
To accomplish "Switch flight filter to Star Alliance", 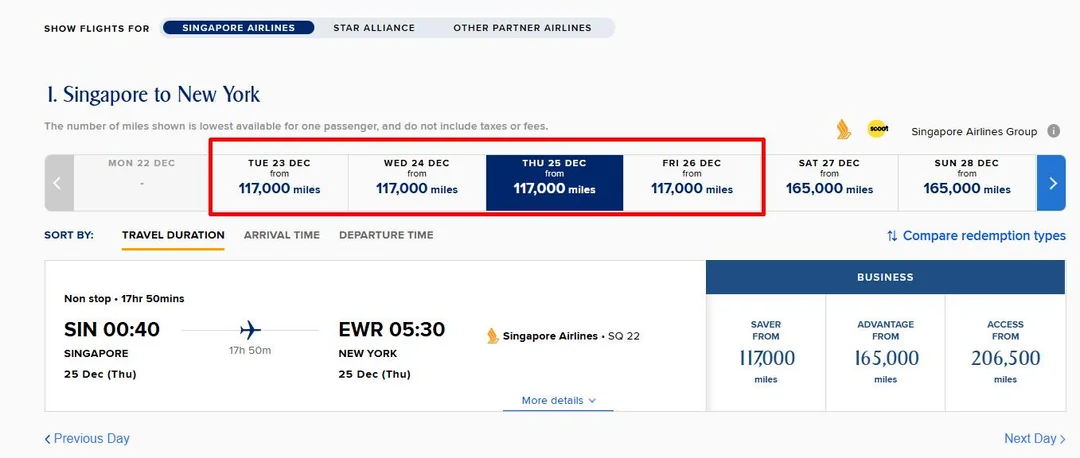I will pos(374,28).
